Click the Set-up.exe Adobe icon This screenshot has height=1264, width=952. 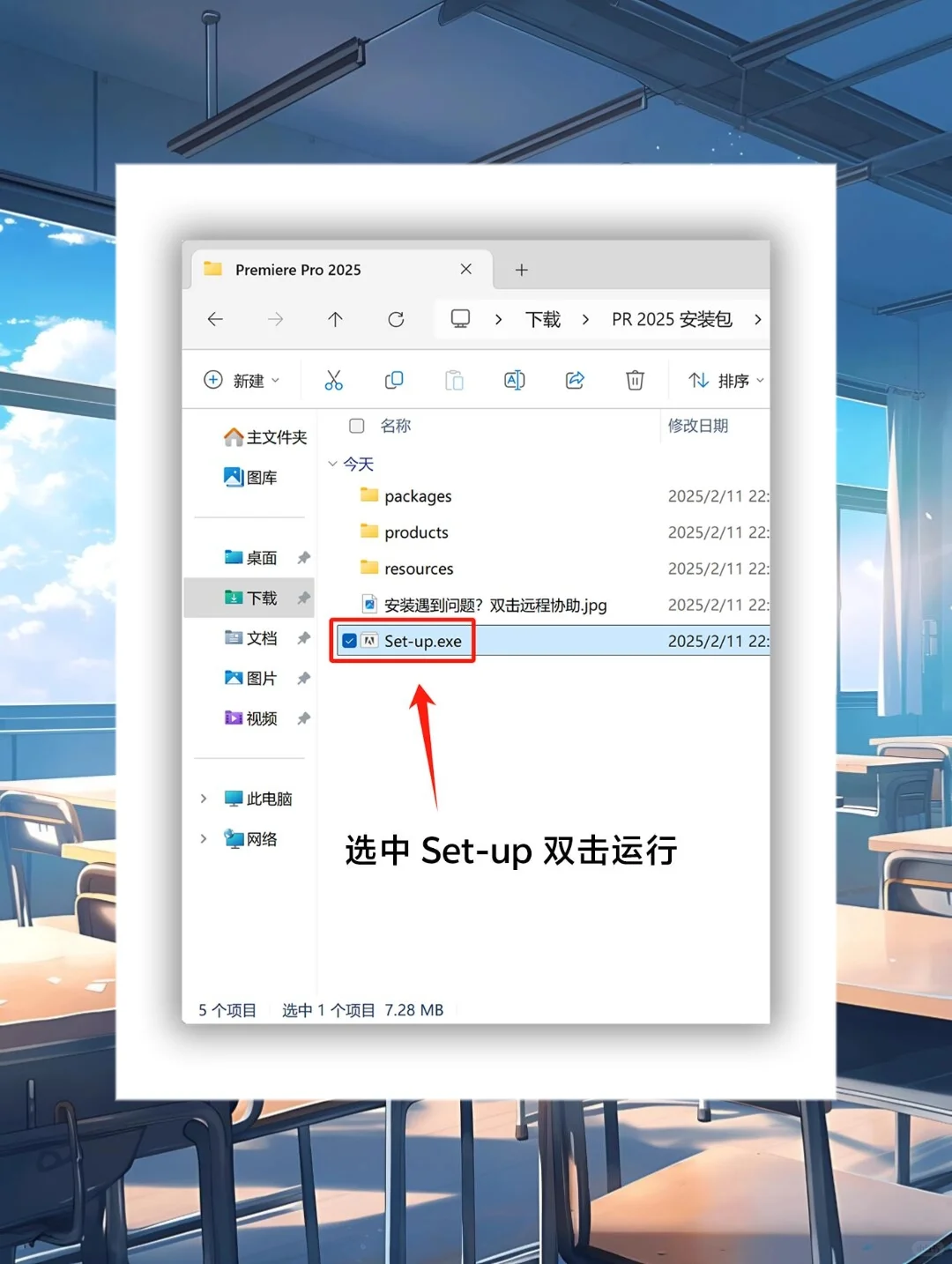click(x=369, y=641)
